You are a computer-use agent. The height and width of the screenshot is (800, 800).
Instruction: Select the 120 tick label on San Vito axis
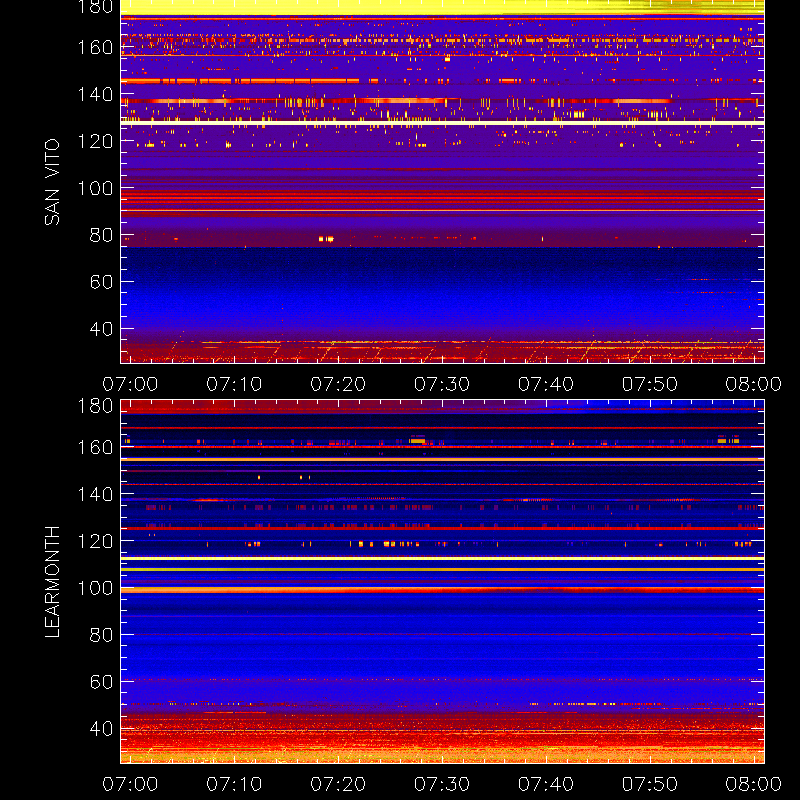pos(95,141)
